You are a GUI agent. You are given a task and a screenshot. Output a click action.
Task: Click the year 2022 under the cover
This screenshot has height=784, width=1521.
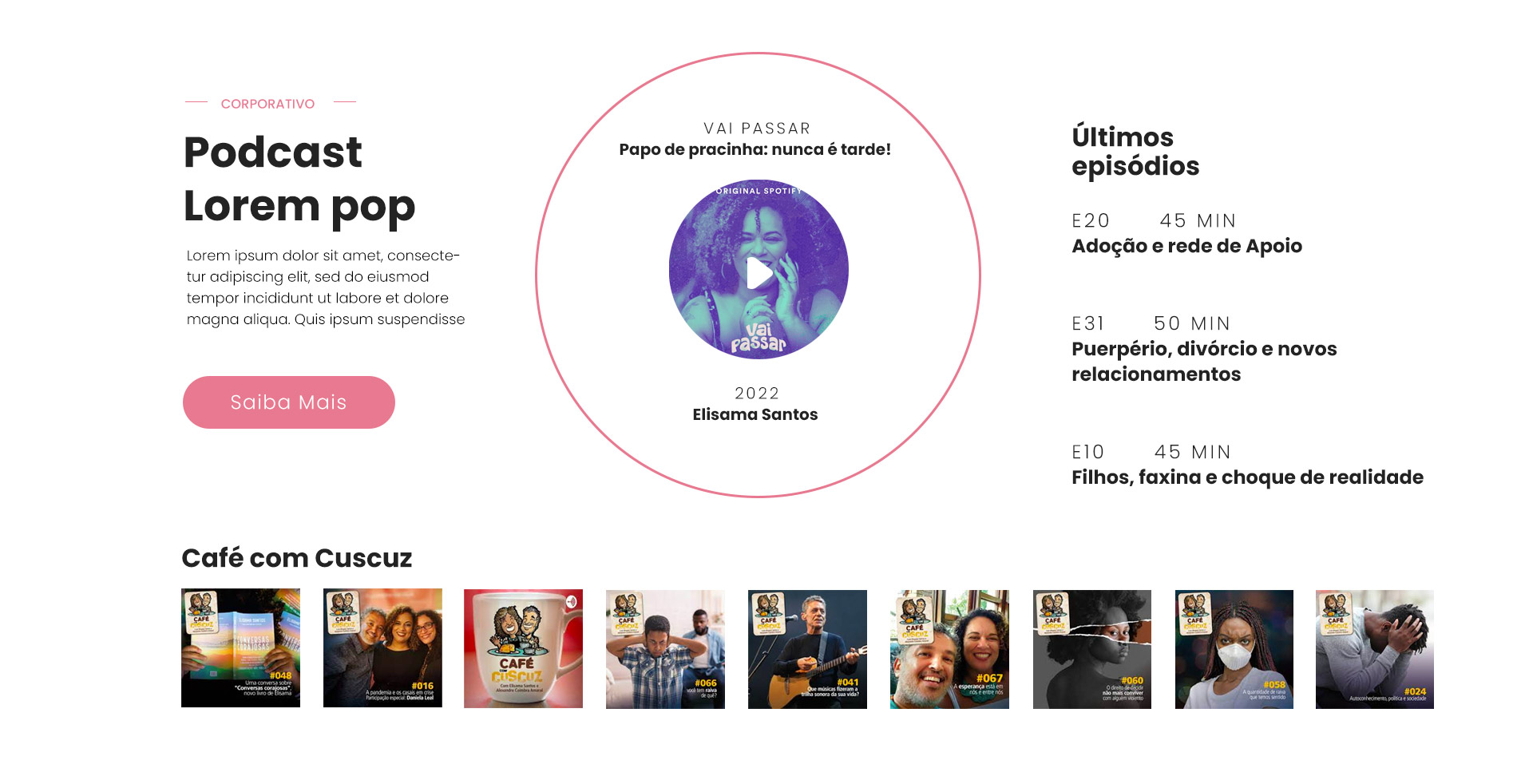(757, 394)
